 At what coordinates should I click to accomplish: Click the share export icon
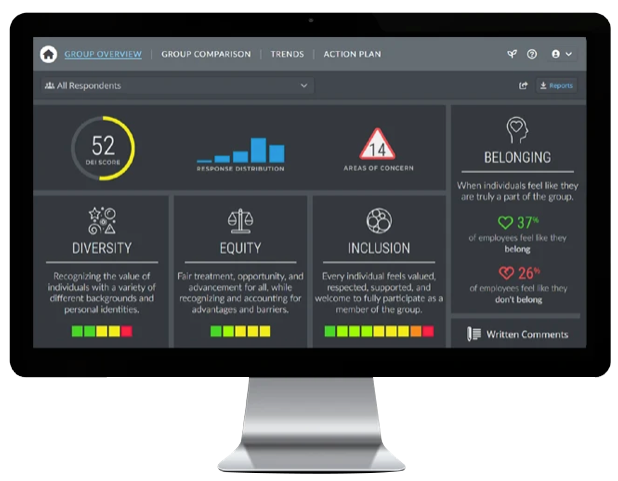point(523,86)
